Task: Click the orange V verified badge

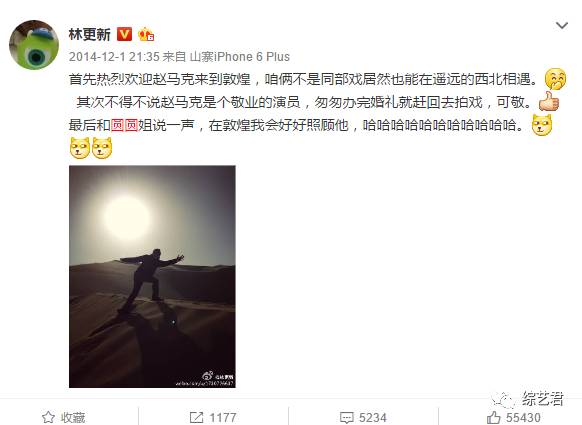Action: point(124,34)
